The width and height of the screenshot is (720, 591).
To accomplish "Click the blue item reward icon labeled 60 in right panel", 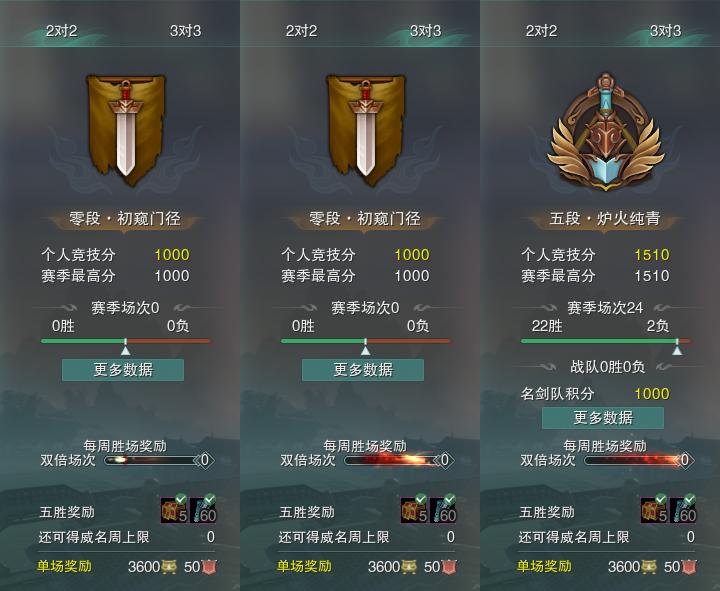I will 683,509.
